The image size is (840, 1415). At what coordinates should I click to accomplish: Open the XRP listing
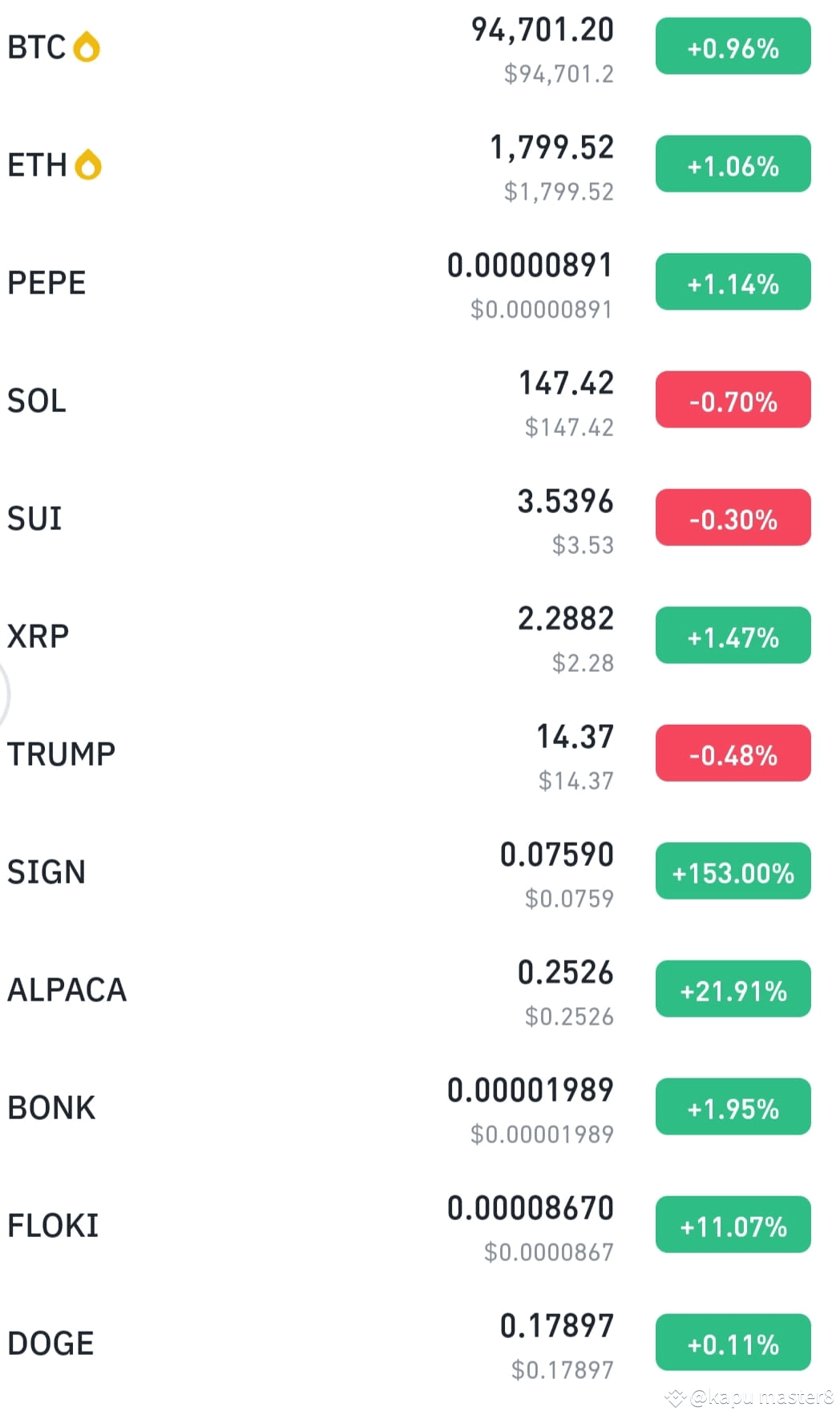[x=420, y=637]
